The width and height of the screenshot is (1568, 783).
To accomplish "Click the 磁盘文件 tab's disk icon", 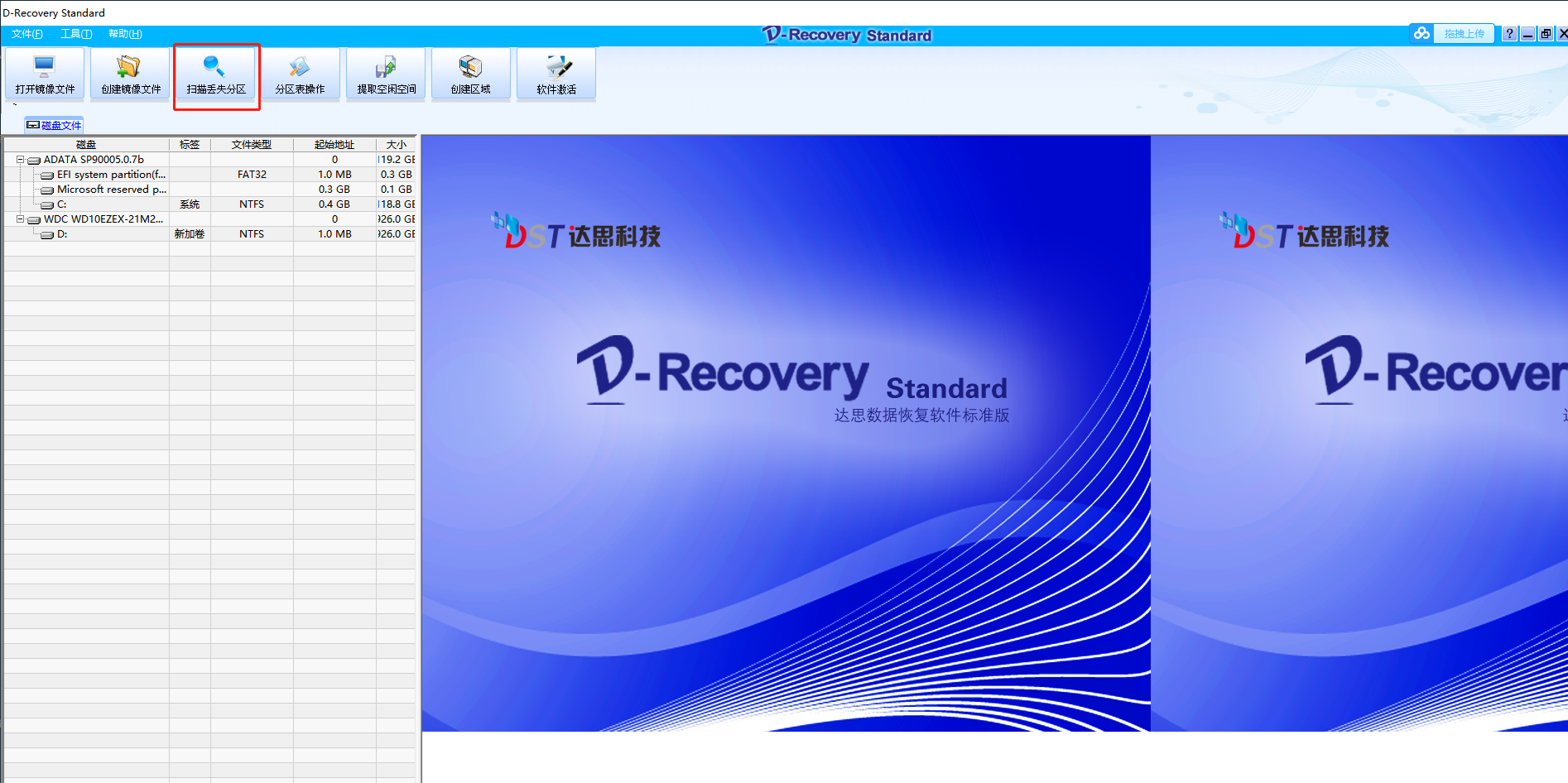I will [x=33, y=125].
